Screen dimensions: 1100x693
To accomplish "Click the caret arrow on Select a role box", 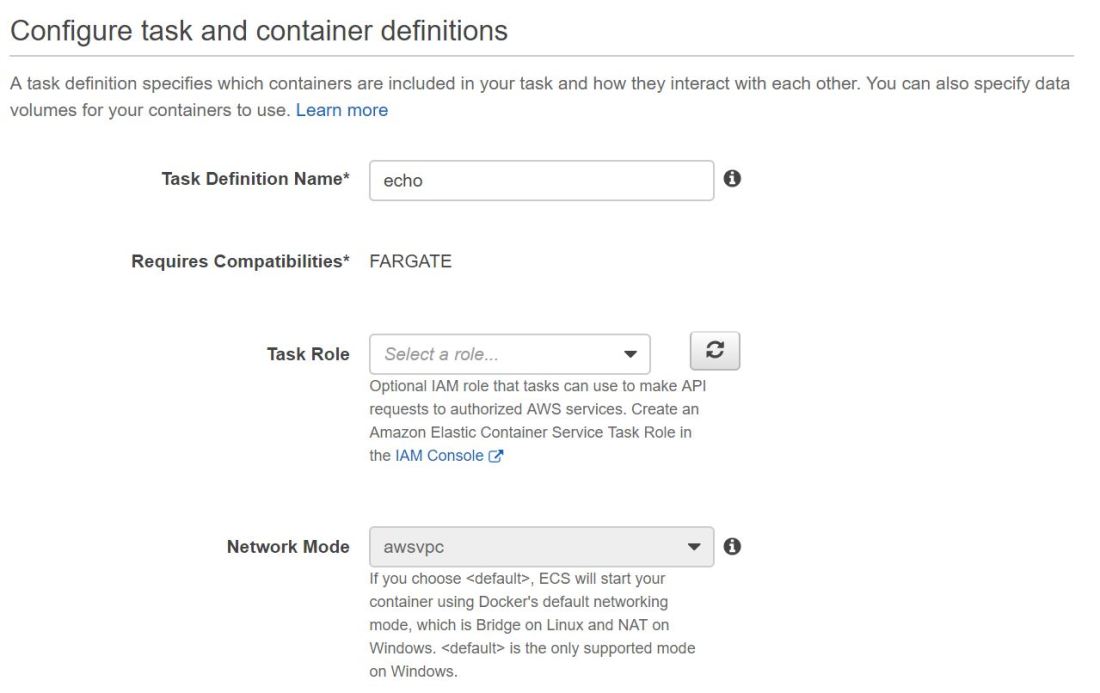I will pyautogui.click(x=631, y=353).
